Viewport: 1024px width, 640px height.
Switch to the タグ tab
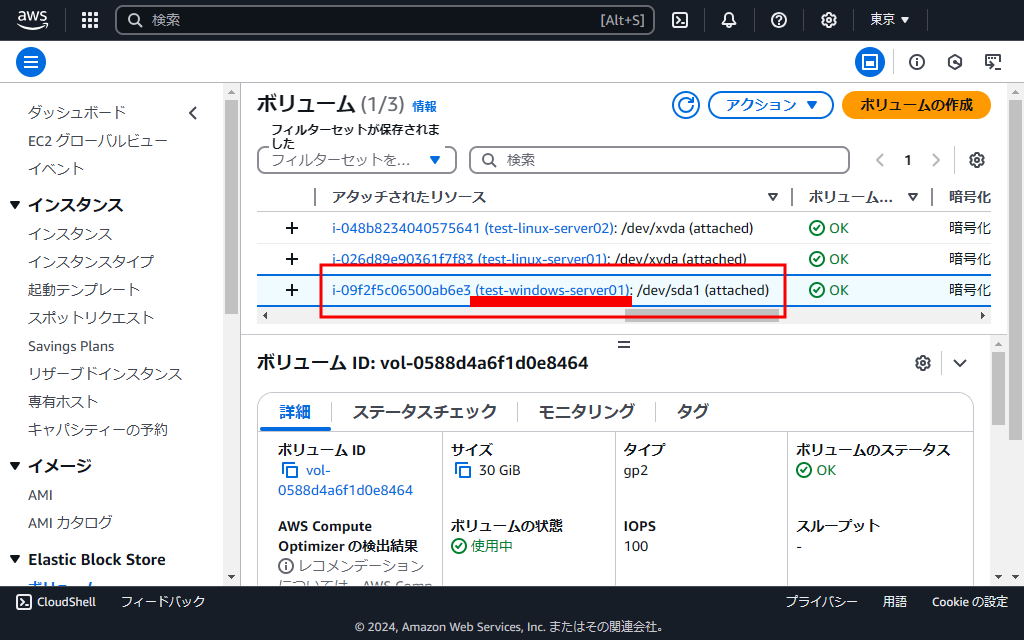(692, 412)
